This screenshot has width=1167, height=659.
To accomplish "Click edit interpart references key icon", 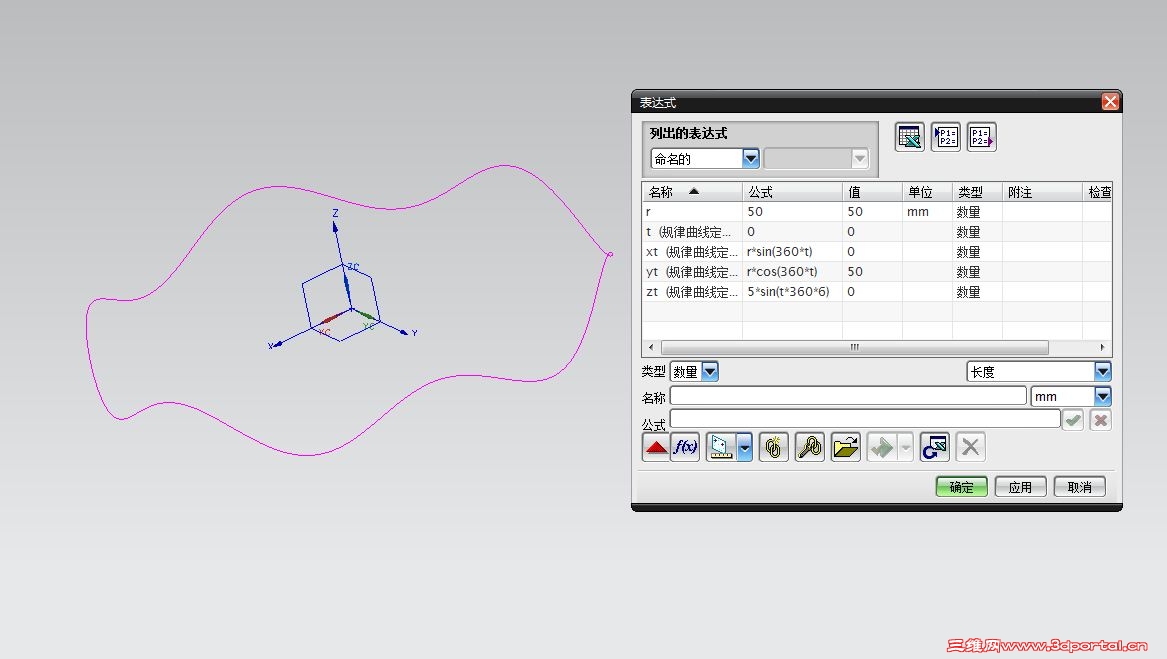I will click(809, 448).
